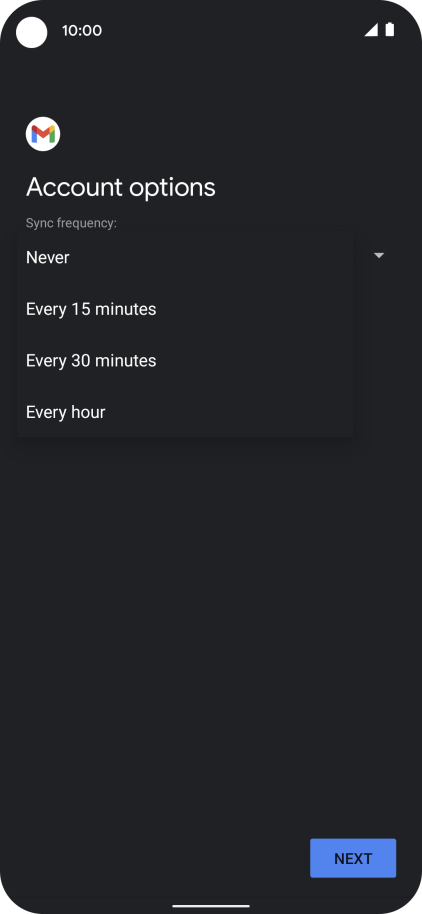
Task: Tap the Account options heading
Action: (x=121, y=188)
